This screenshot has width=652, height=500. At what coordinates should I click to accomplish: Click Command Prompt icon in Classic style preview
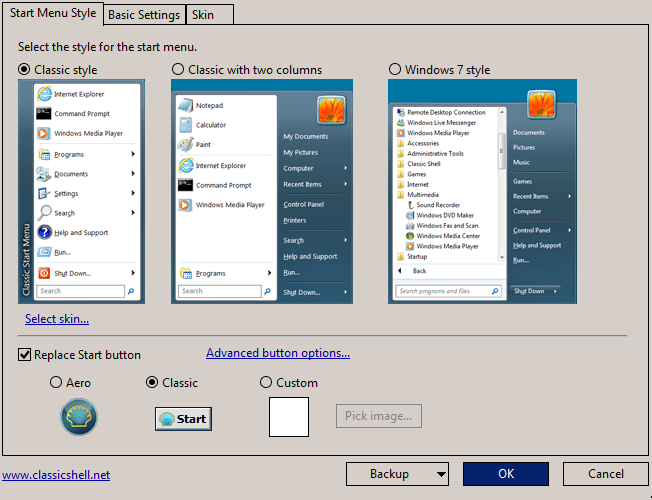(x=44, y=113)
